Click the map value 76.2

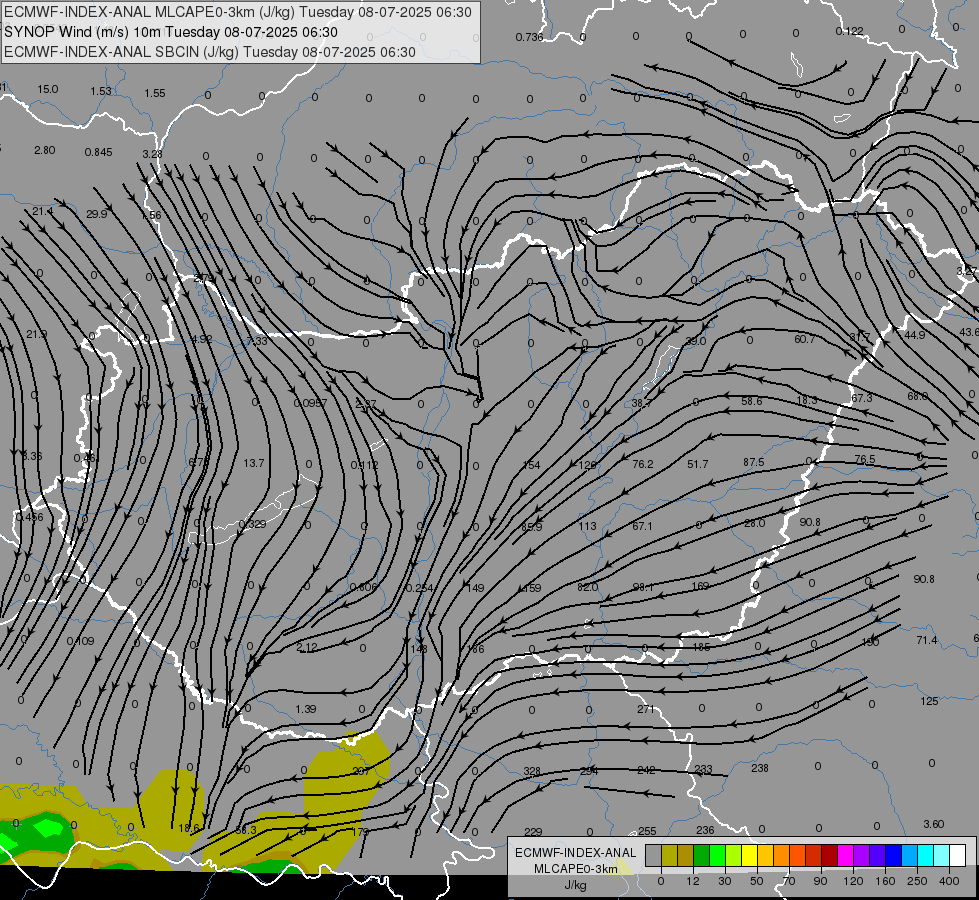coord(642,464)
